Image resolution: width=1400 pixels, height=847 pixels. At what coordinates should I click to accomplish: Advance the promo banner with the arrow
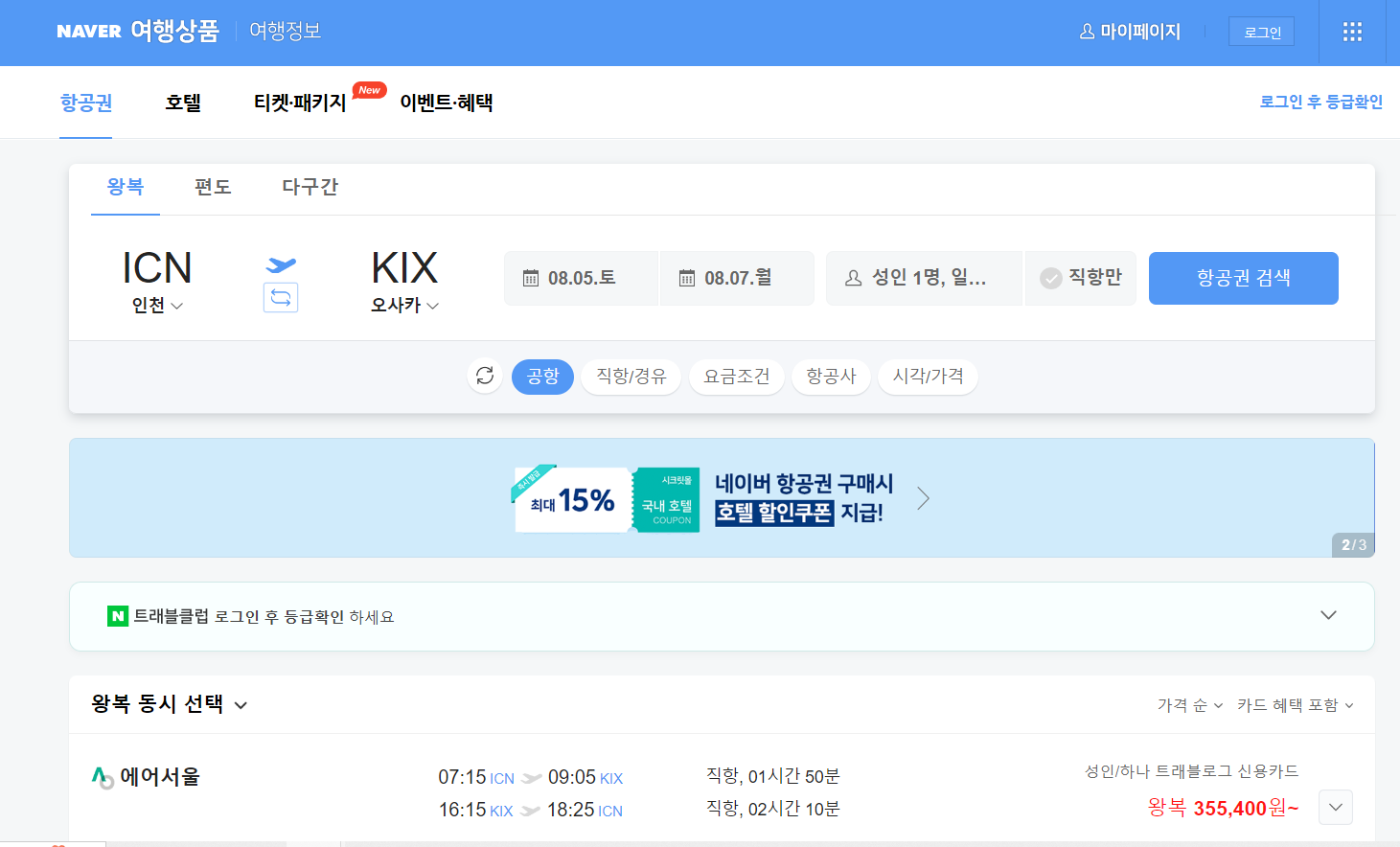[x=922, y=497]
